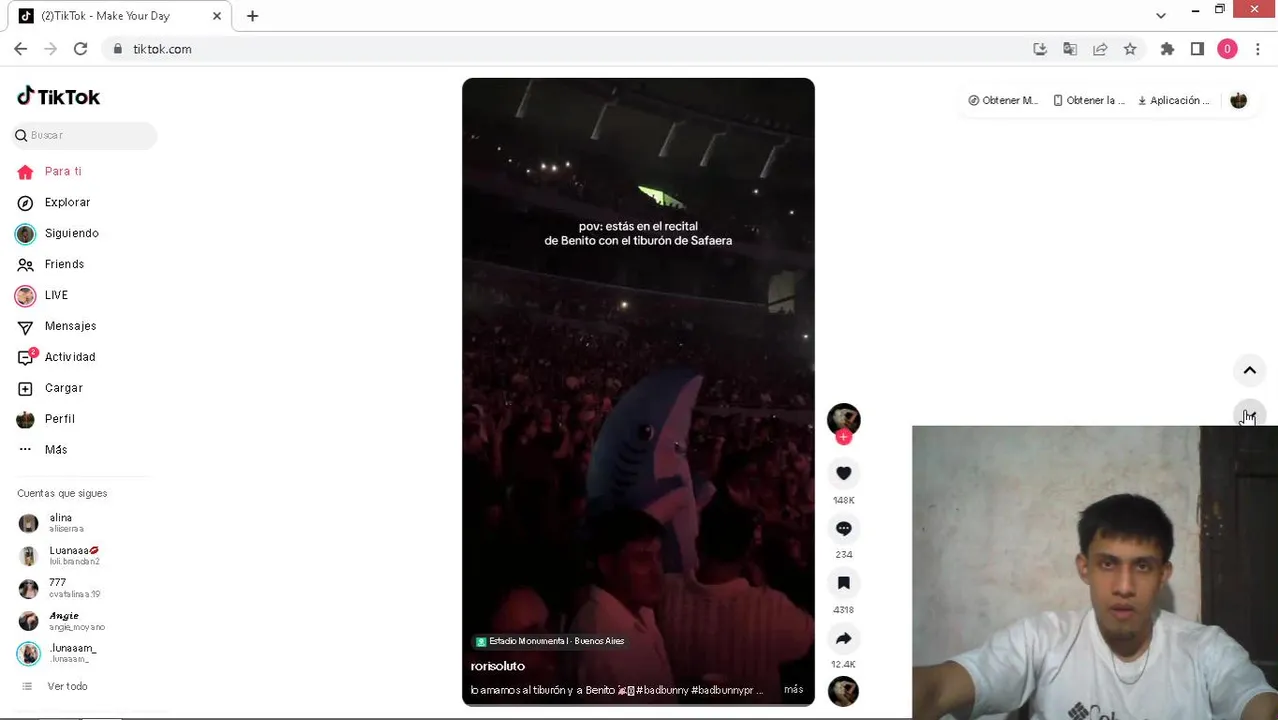
Task: Open comments via the speech bubble icon
Action: [843, 528]
